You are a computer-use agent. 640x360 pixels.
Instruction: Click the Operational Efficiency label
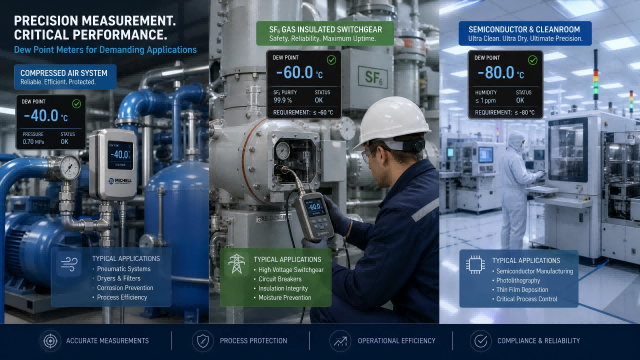point(396,341)
